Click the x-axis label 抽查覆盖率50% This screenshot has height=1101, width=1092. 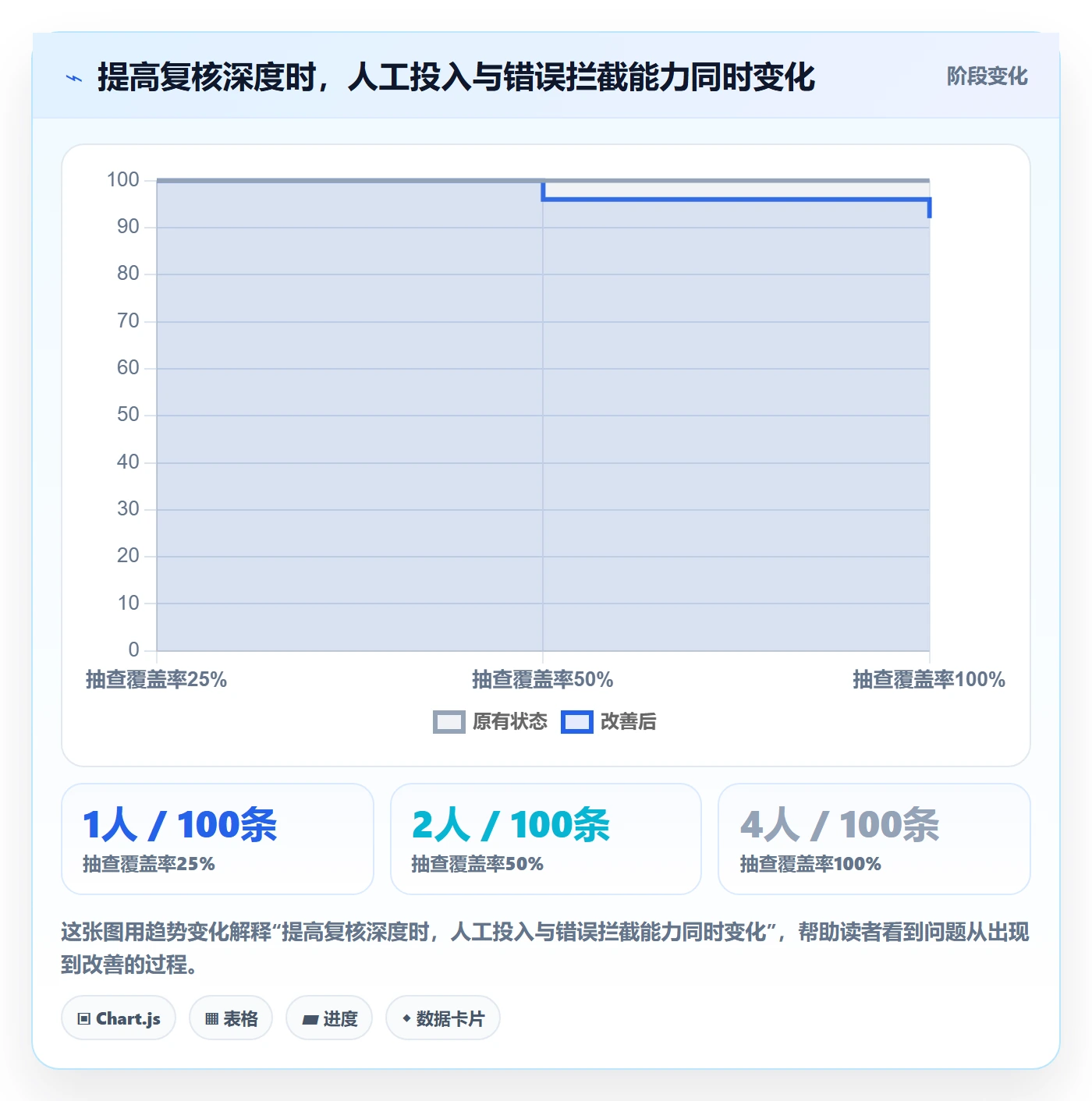(543, 680)
